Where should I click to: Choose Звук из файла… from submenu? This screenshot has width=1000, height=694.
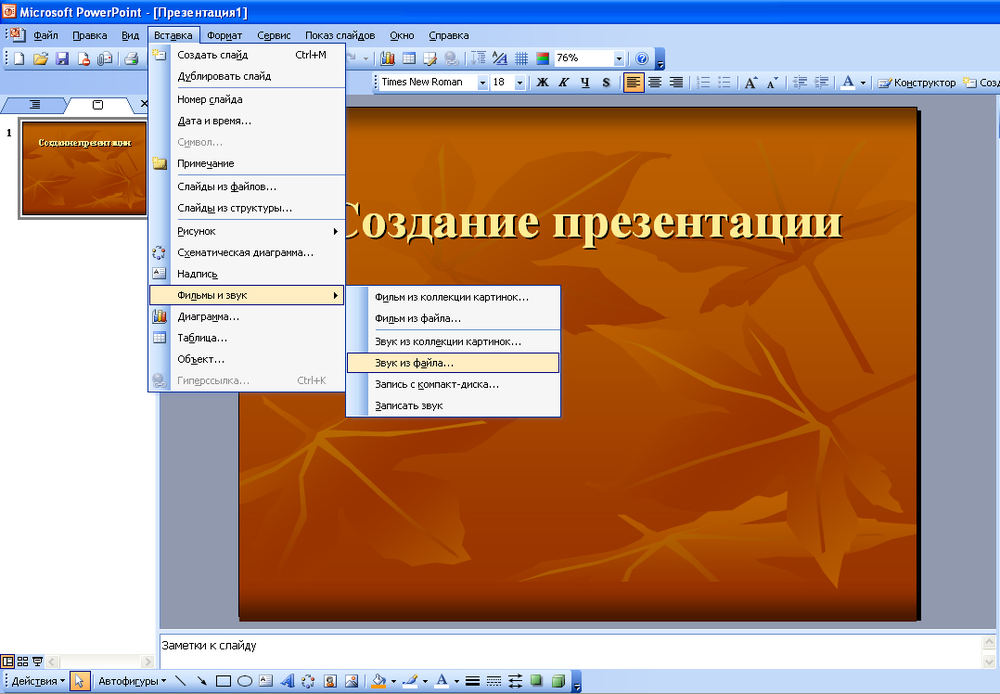coord(453,363)
